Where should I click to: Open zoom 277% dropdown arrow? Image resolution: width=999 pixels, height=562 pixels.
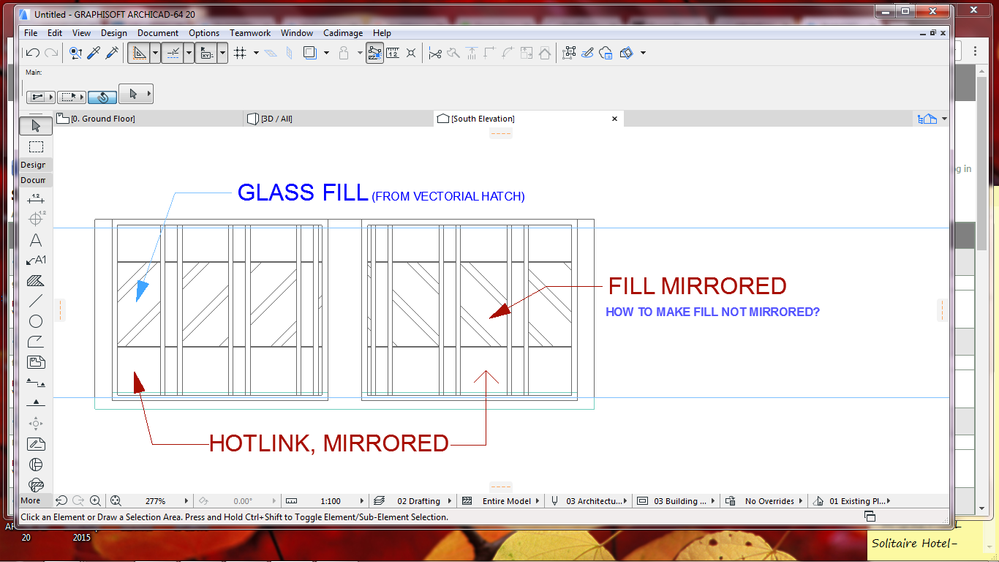point(186,501)
